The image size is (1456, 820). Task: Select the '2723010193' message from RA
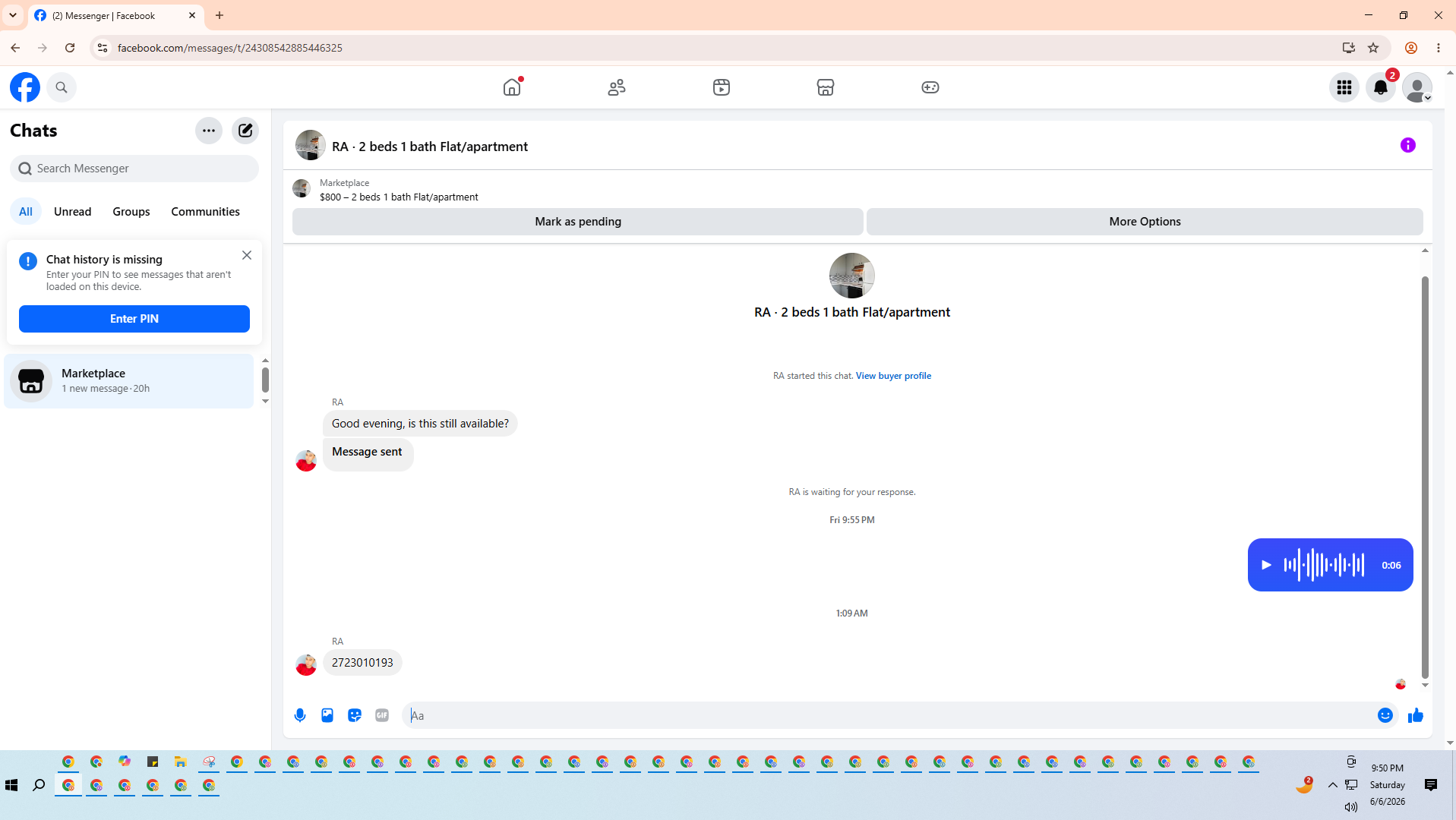[362, 663]
